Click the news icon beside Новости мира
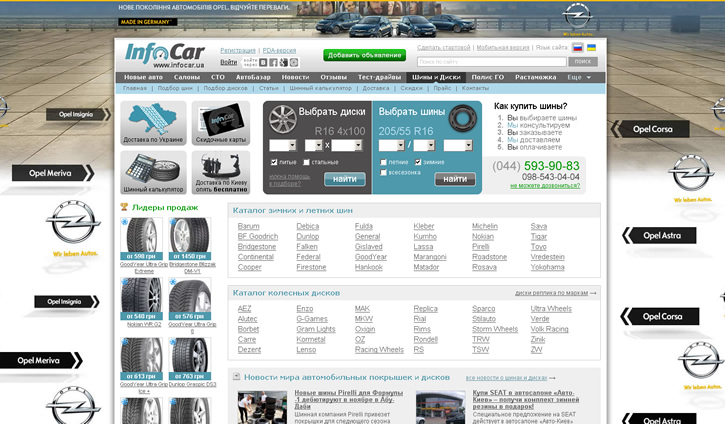Viewport: 725px width, 424px height. point(236,377)
